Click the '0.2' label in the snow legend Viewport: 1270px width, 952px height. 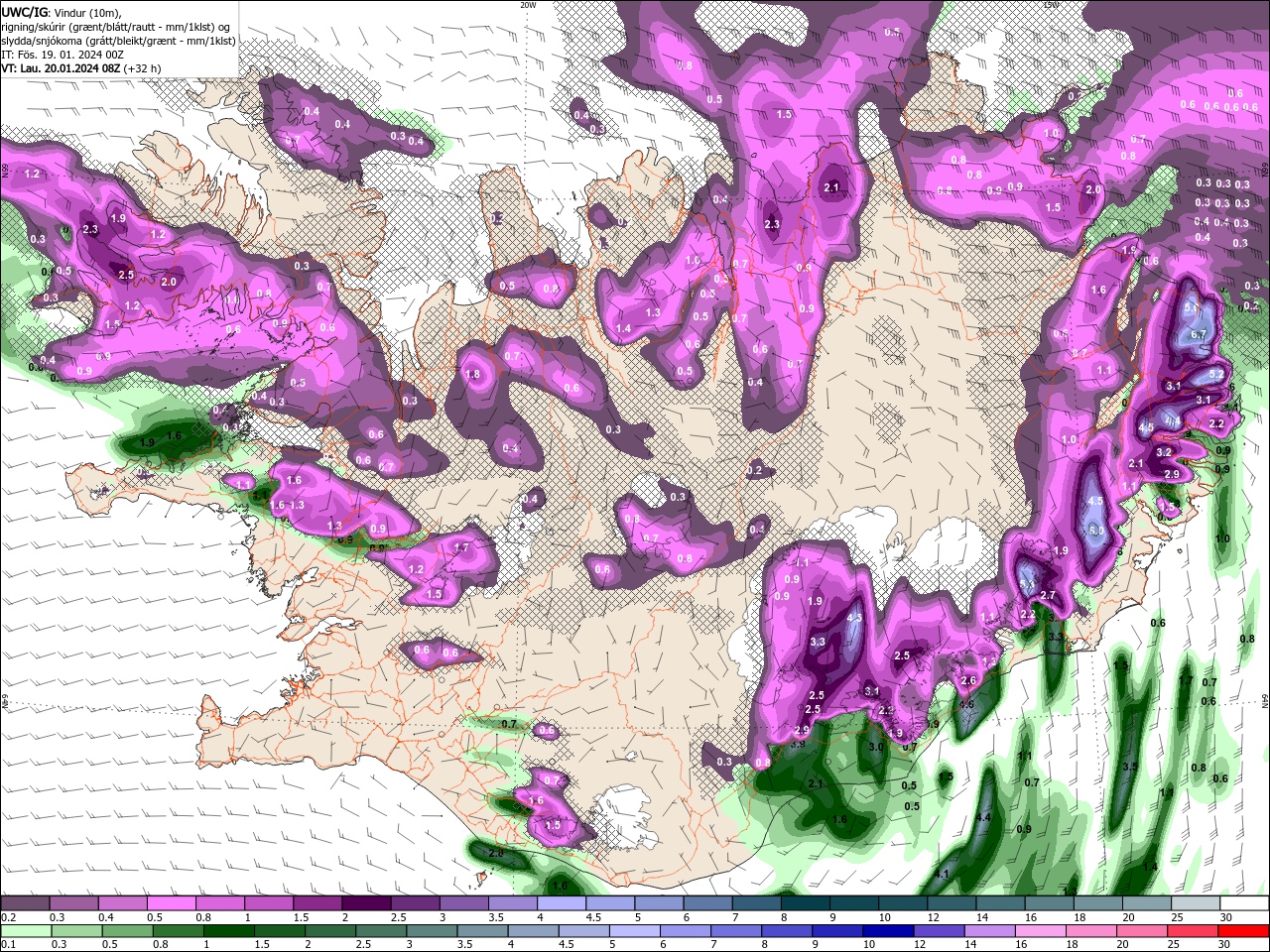(8, 917)
